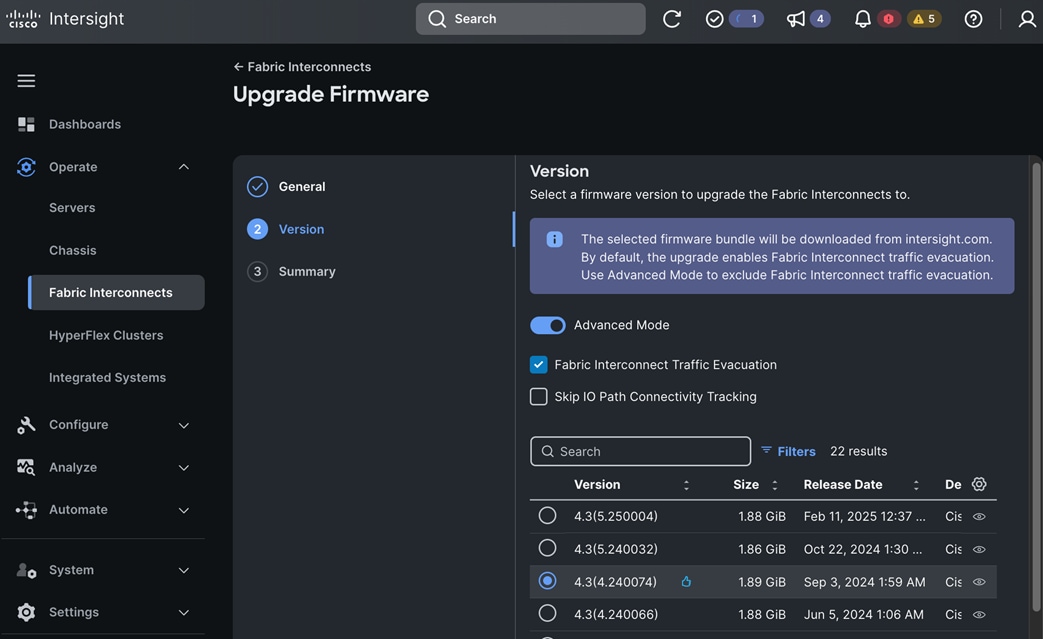Viewport: 1043px width, 639px height.
Task: Collapse the Operate section chevron
Action: tap(184, 167)
